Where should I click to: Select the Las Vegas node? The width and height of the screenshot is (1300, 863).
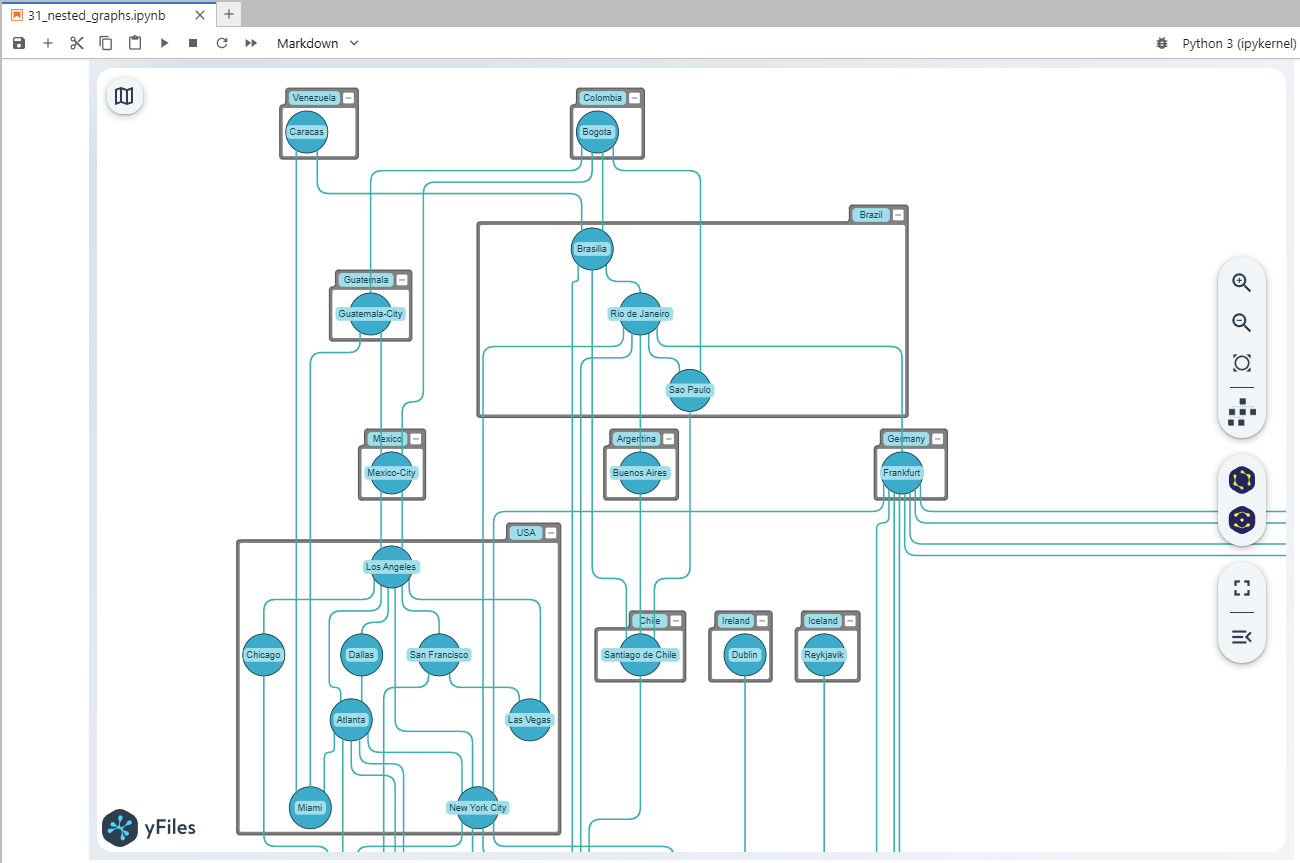pos(530,720)
